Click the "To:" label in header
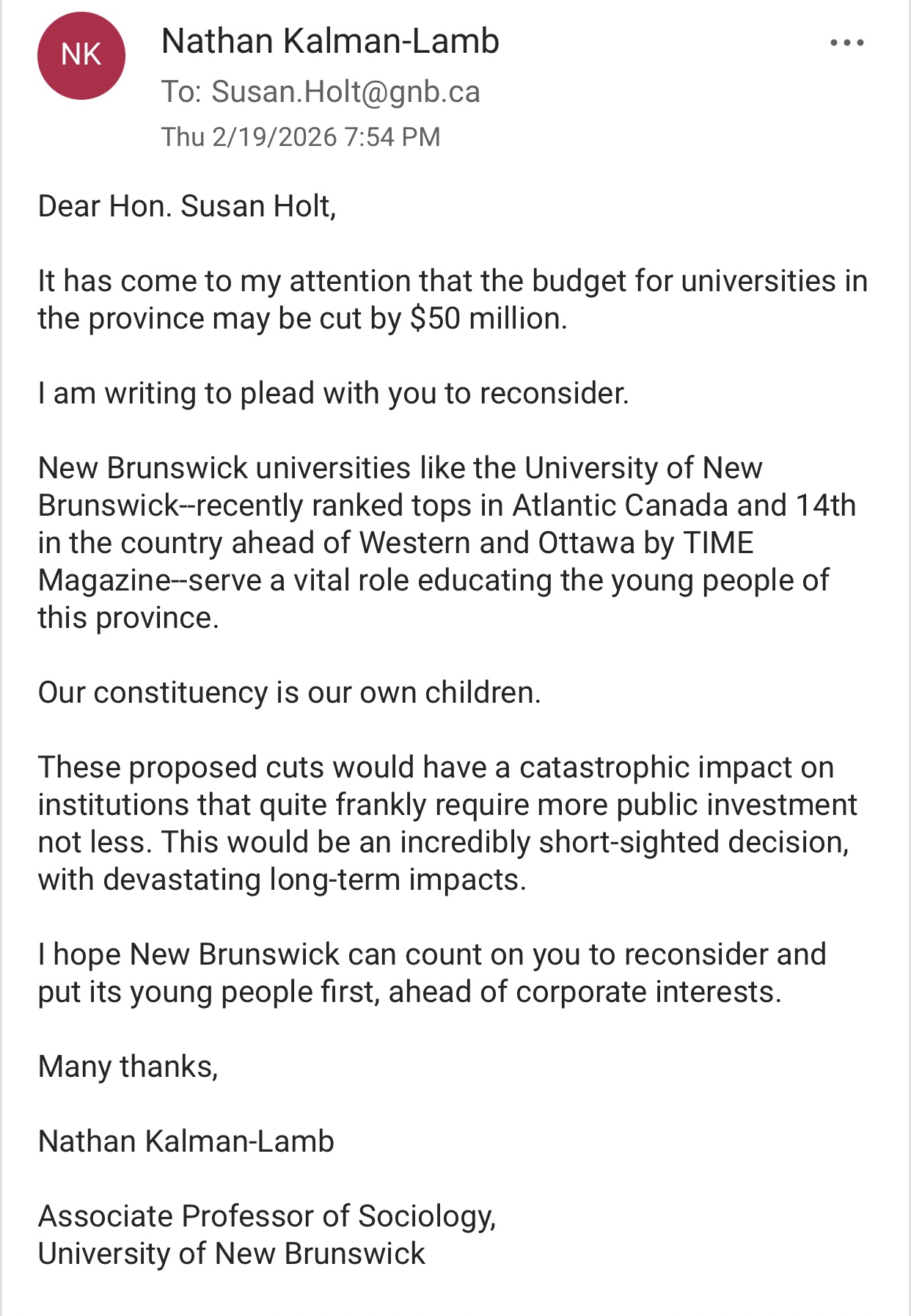This screenshot has width=911, height=1316. (x=180, y=92)
